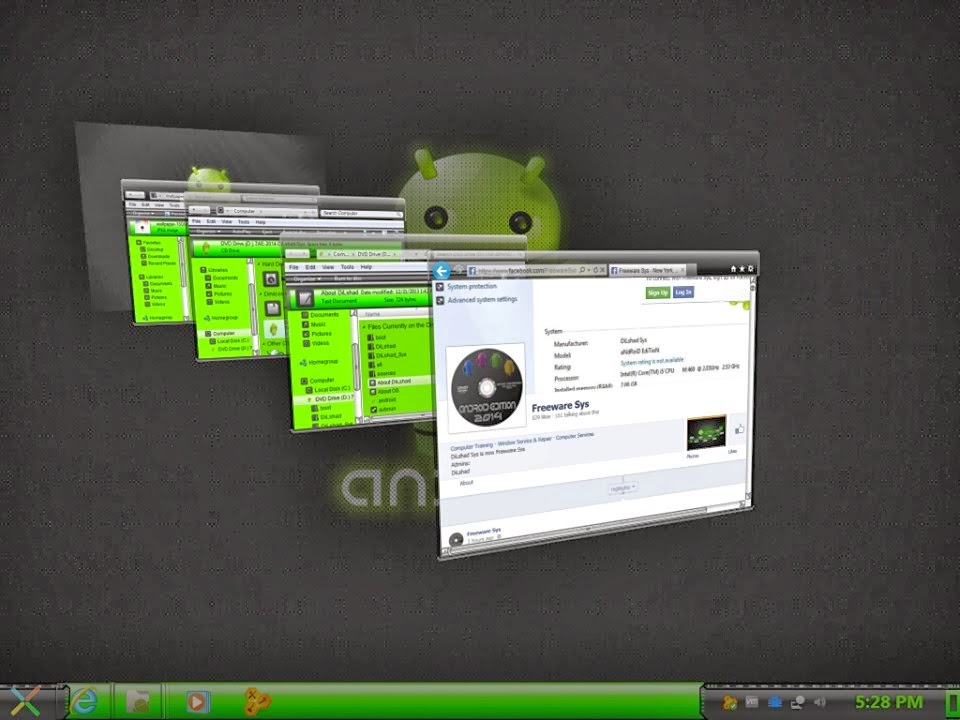Select Favorites in the wallpaper window
This screenshot has width=960, height=720.
pos(149,242)
